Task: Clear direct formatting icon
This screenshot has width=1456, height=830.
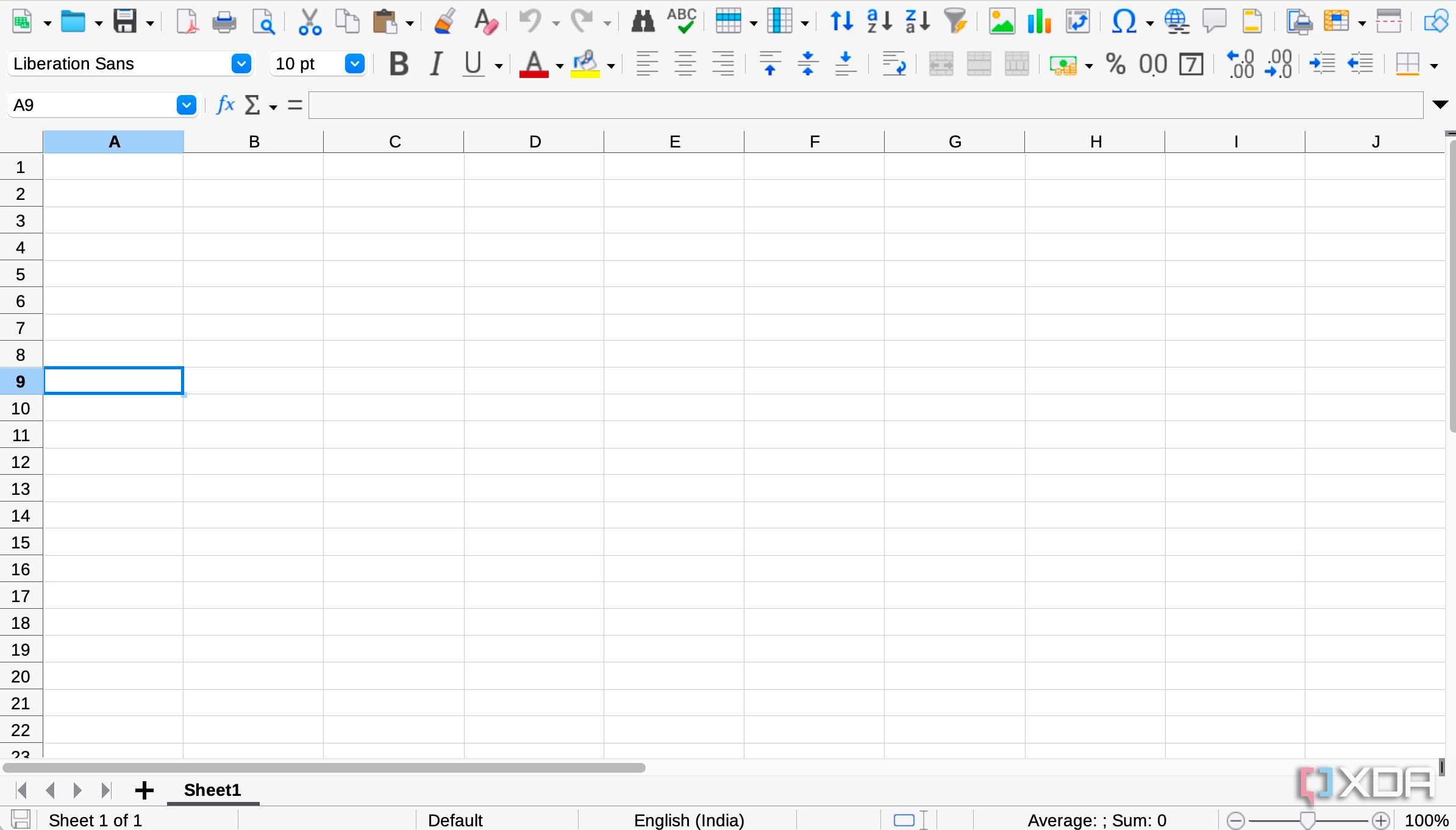Action: pos(485,23)
